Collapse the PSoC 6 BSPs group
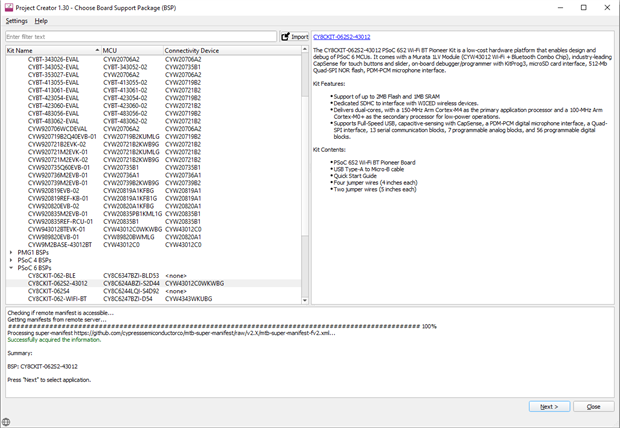Viewport: 620px width, 428px height. click(11, 268)
